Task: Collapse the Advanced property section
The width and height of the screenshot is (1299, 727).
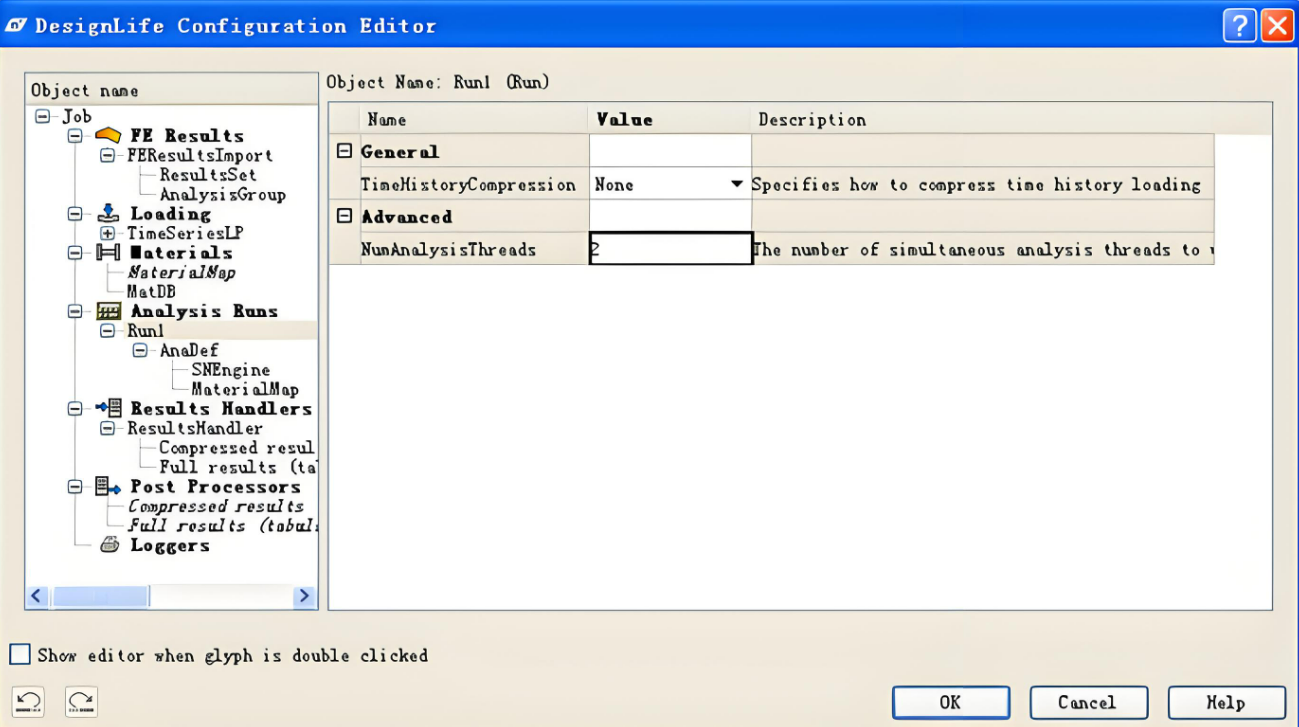Action: 344,216
